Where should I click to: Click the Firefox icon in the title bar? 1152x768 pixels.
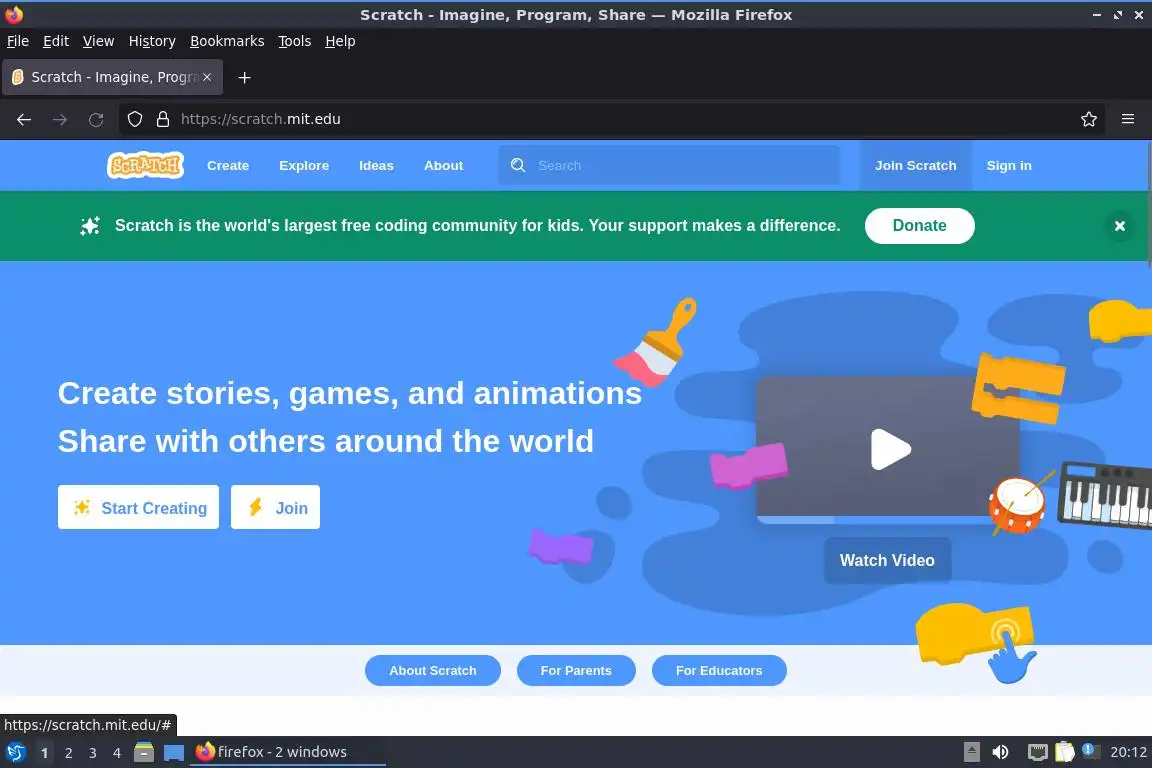pyautogui.click(x=13, y=14)
